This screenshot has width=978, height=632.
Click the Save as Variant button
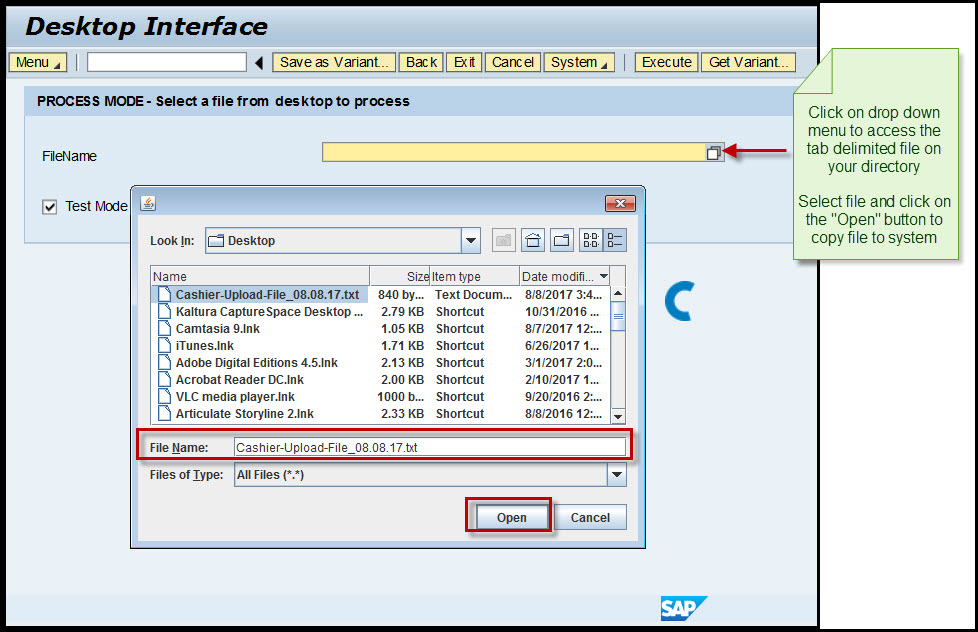[333, 62]
